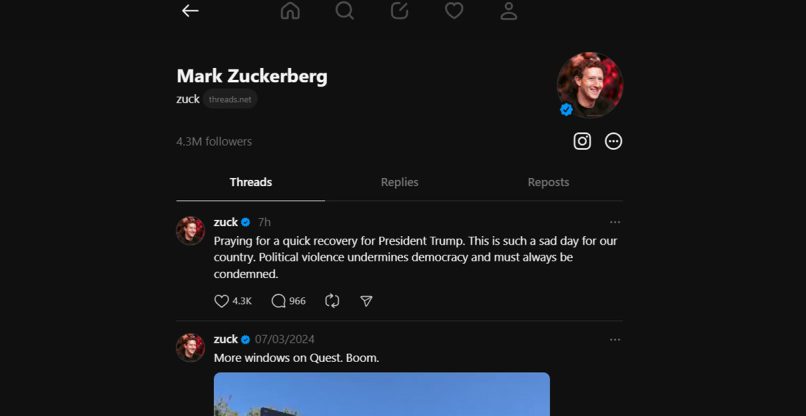Switch to the Reposts tab
This screenshot has width=806, height=416.
pyautogui.click(x=548, y=182)
